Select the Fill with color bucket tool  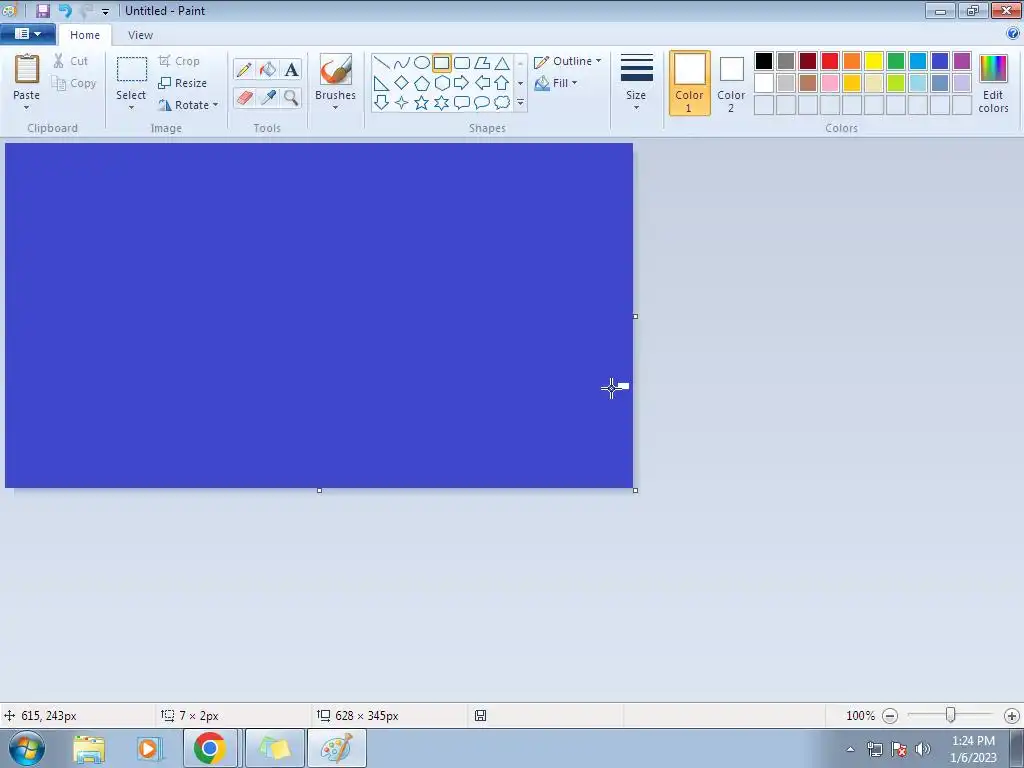267,69
